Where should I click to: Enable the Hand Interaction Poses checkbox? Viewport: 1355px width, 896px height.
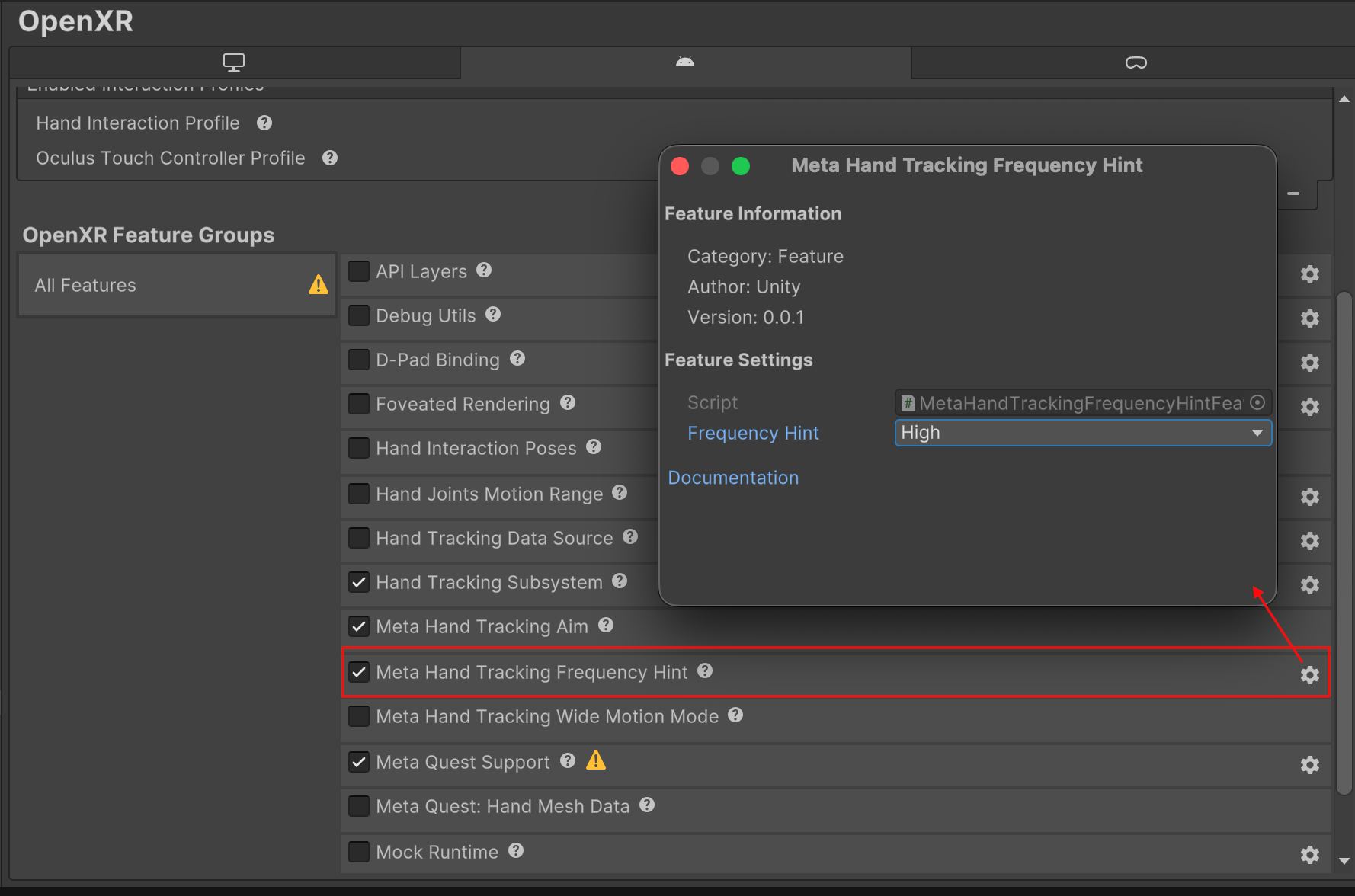[x=359, y=448]
